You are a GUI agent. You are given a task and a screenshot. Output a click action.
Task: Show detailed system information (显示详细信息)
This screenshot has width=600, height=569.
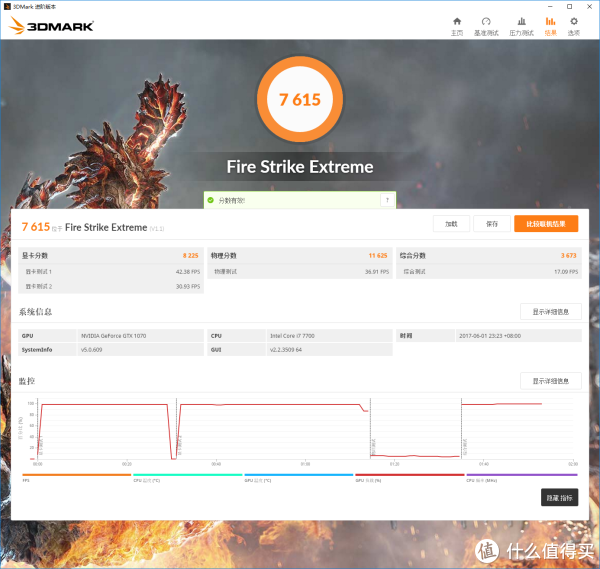tap(551, 312)
